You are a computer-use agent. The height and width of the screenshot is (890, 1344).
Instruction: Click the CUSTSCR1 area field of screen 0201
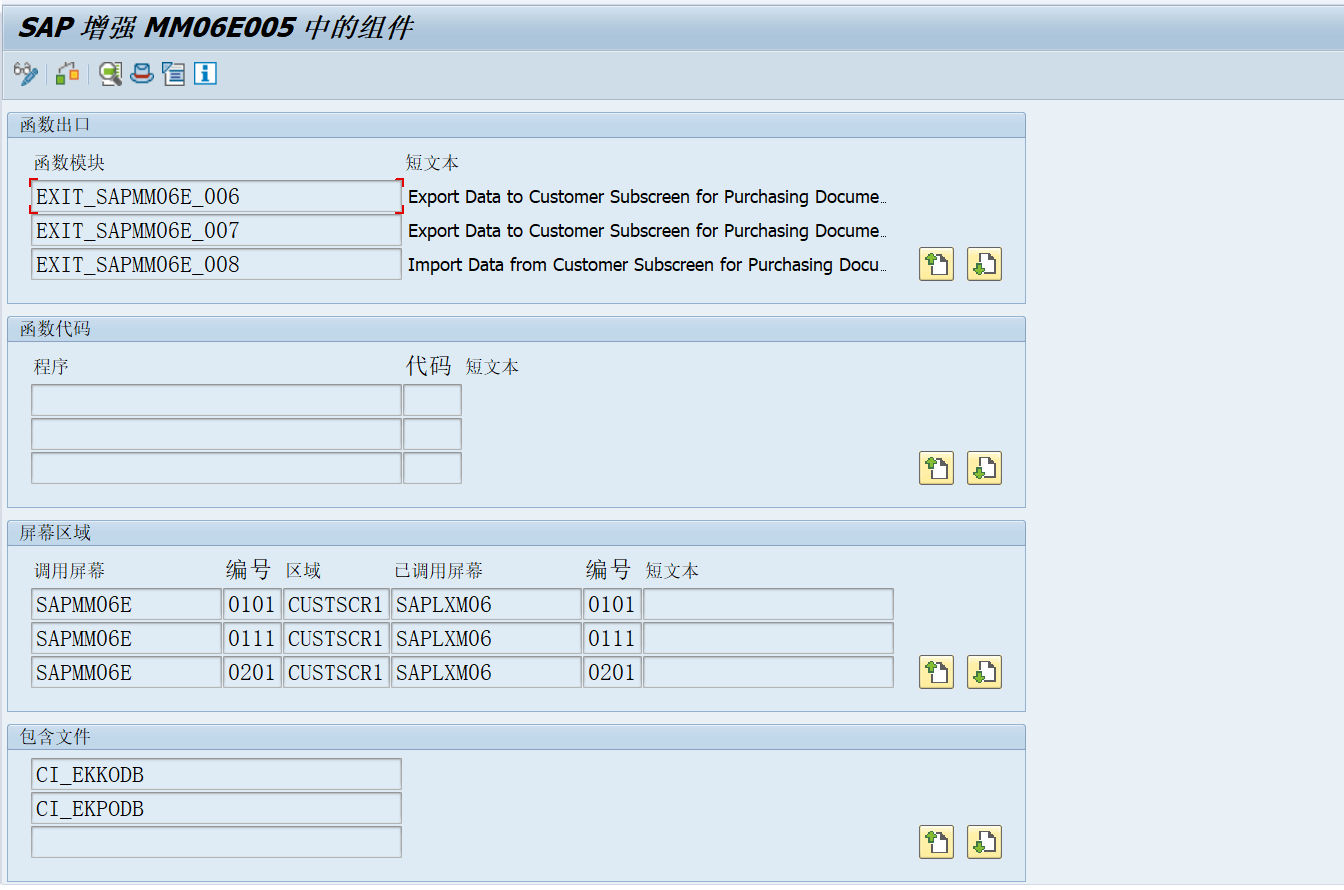tap(335, 671)
